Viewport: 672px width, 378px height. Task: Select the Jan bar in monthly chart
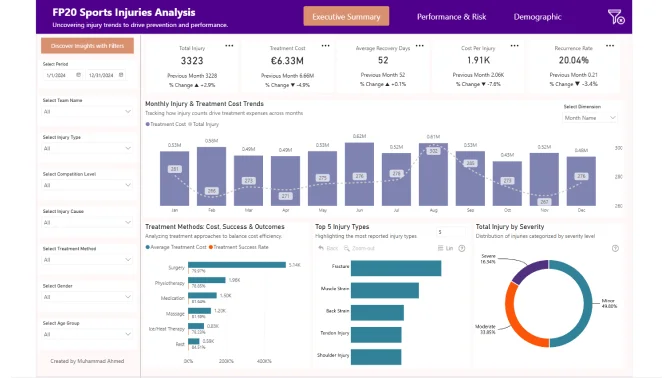(174, 178)
